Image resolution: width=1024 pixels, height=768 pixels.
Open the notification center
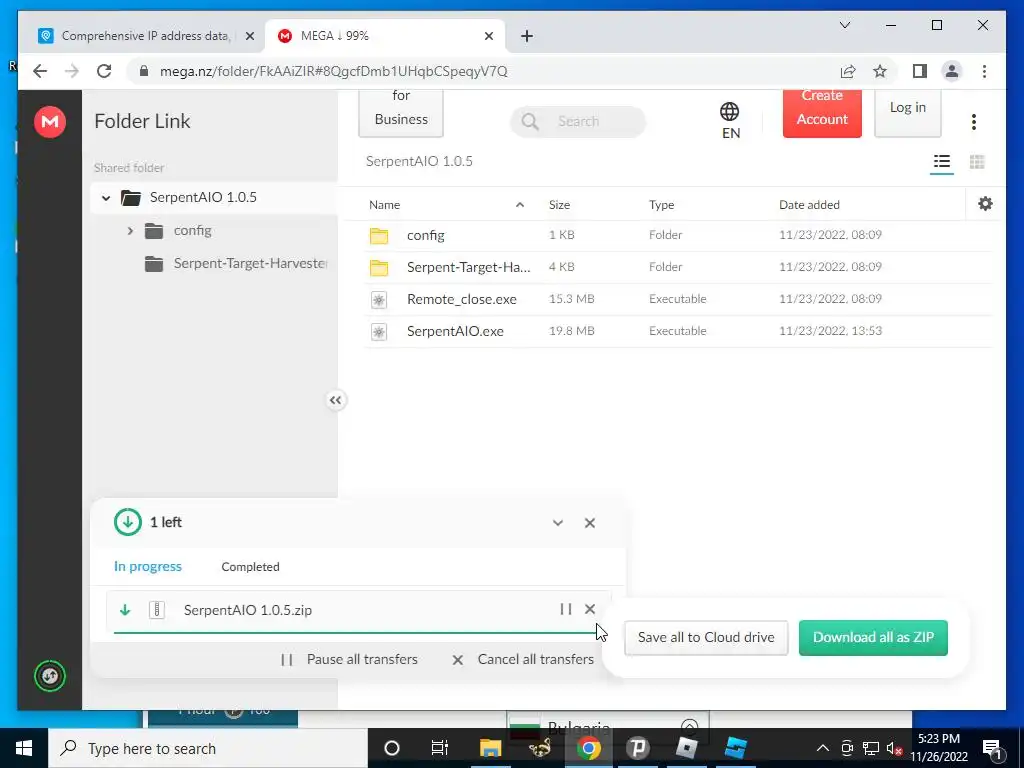click(x=992, y=748)
